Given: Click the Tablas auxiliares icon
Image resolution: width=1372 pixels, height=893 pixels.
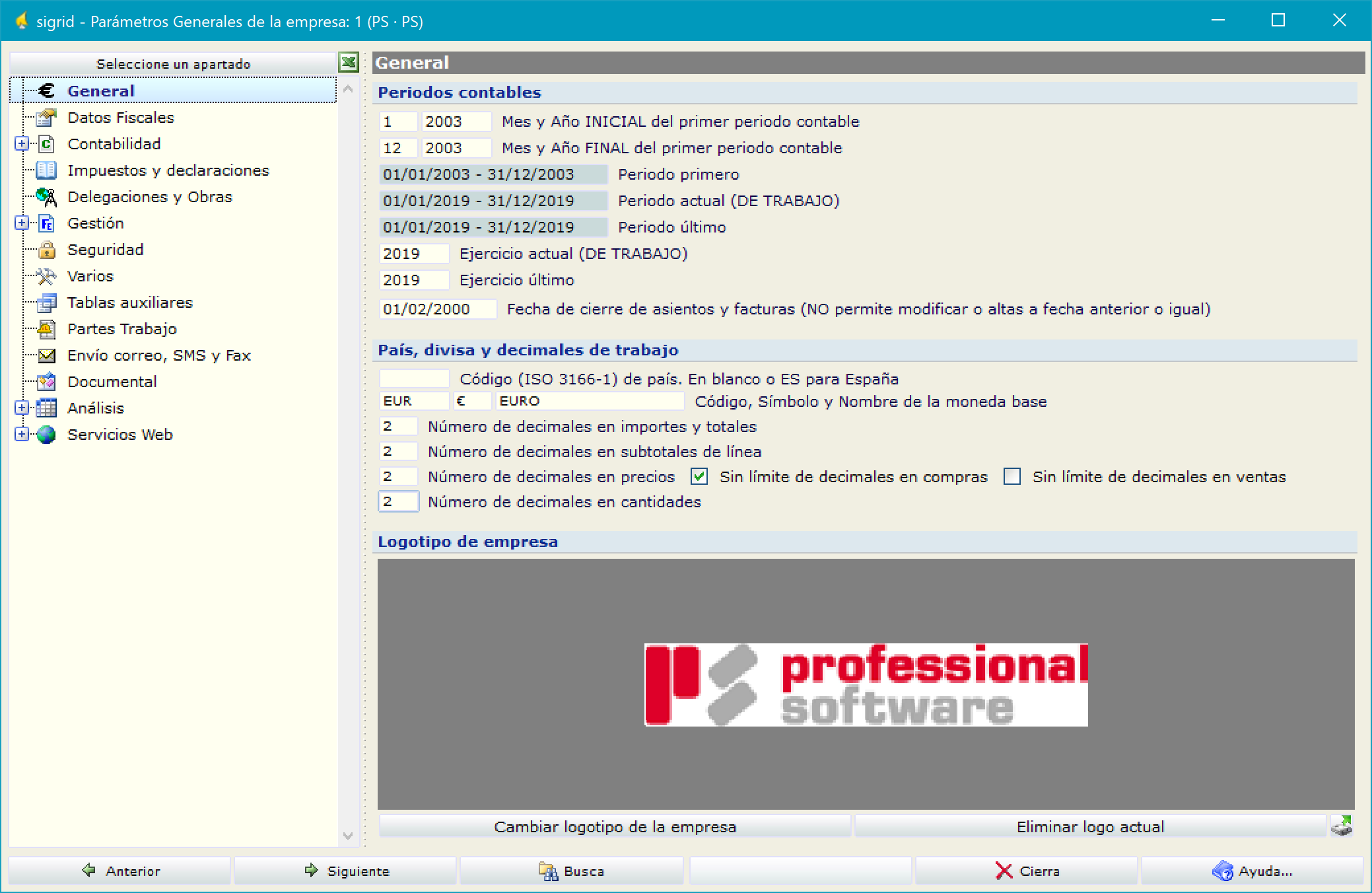Looking at the screenshot, I should (46, 302).
